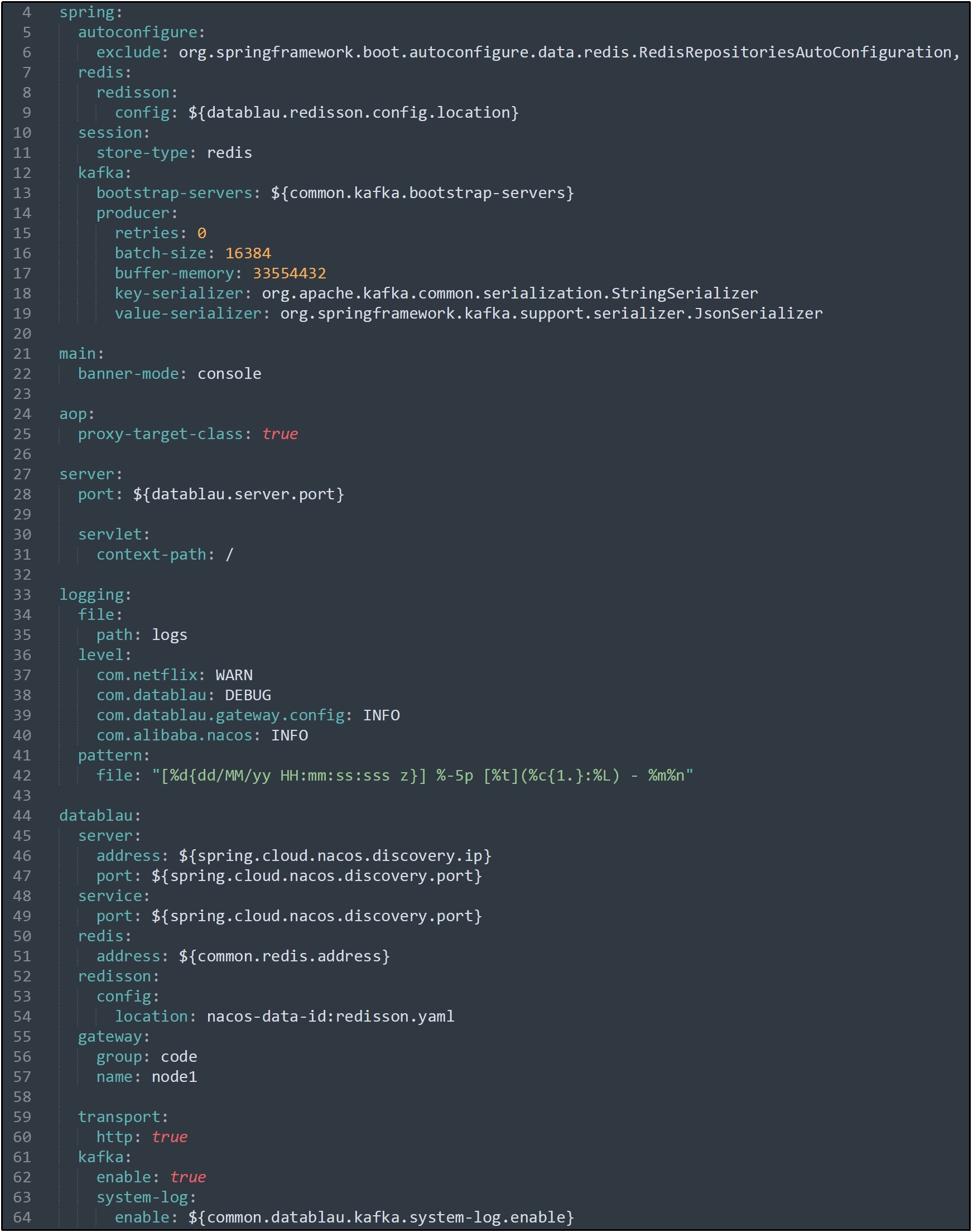Click the logging pattern file string
Screen dimensions: 973x1232
point(422,776)
